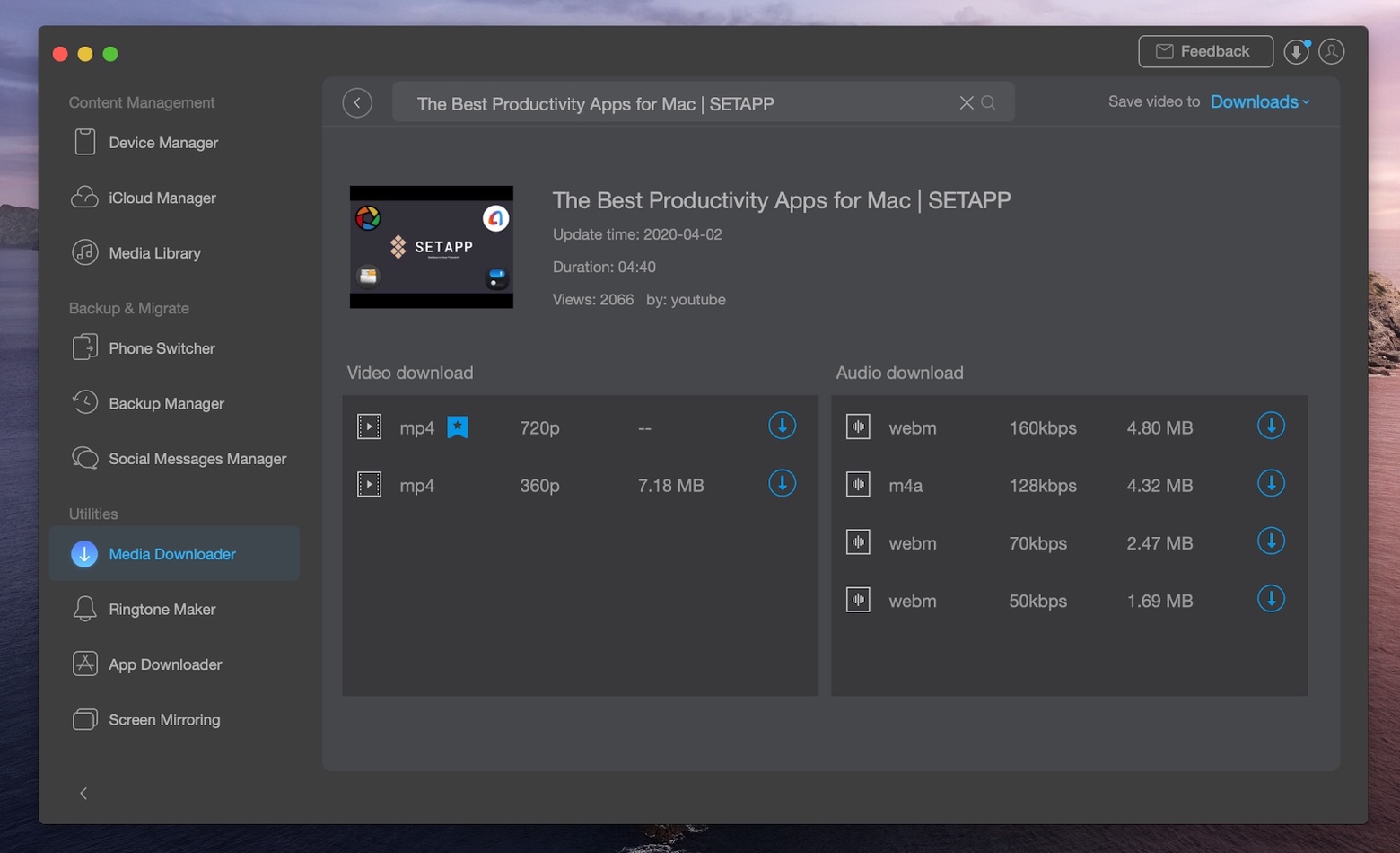
Task: Go back with the circular arrow button
Action: (357, 102)
